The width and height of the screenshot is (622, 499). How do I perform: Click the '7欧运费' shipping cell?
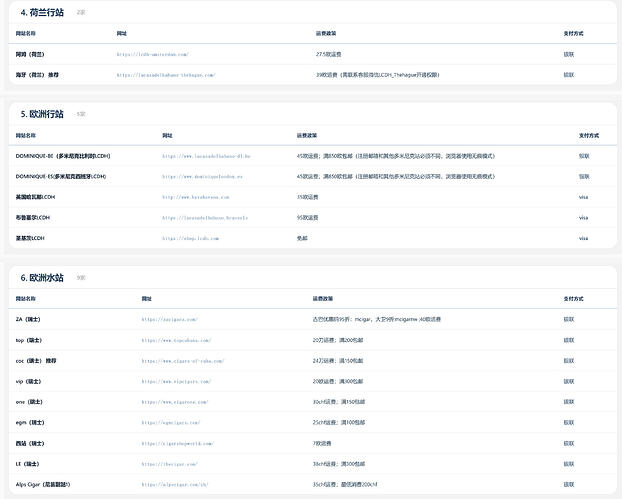click(x=322, y=443)
